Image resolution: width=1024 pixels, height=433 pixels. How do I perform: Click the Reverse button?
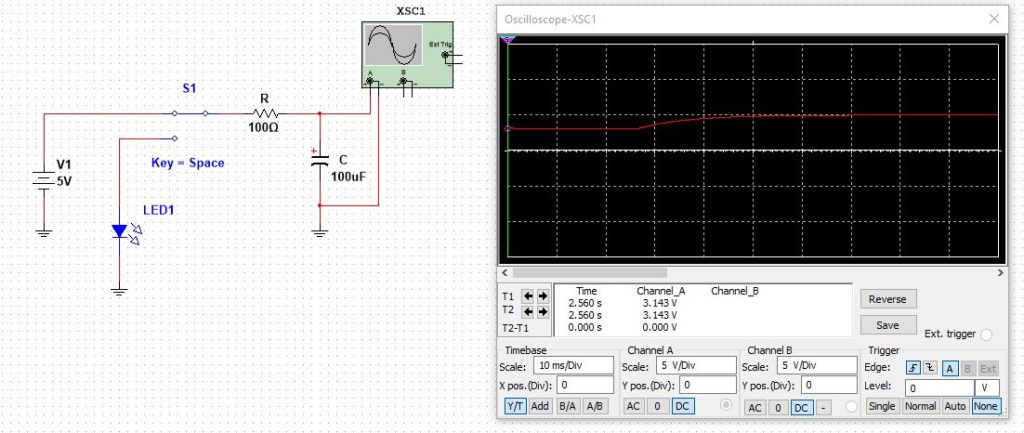pyautogui.click(x=888, y=299)
